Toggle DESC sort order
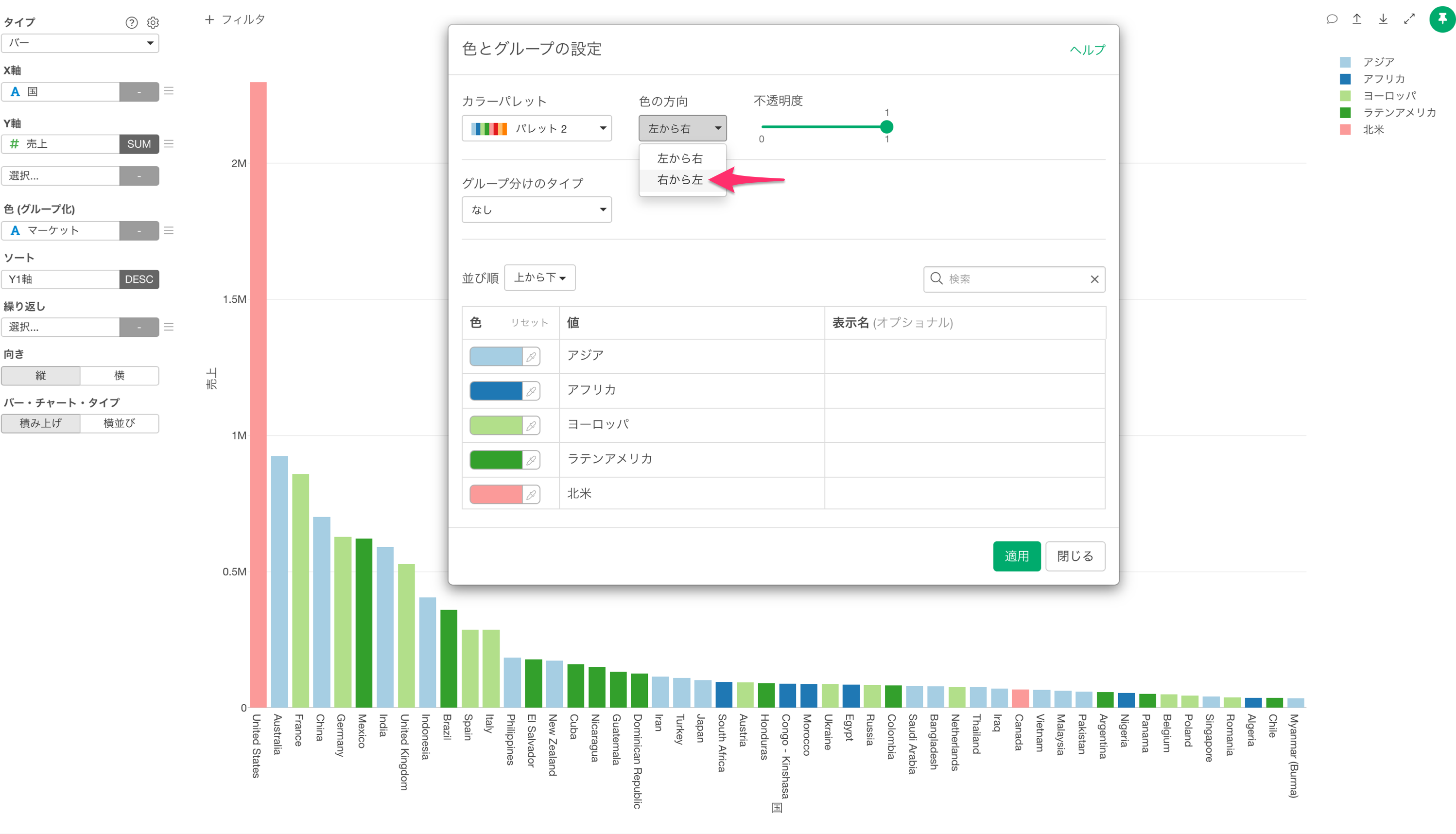This screenshot has width=1456, height=834. tap(139, 279)
